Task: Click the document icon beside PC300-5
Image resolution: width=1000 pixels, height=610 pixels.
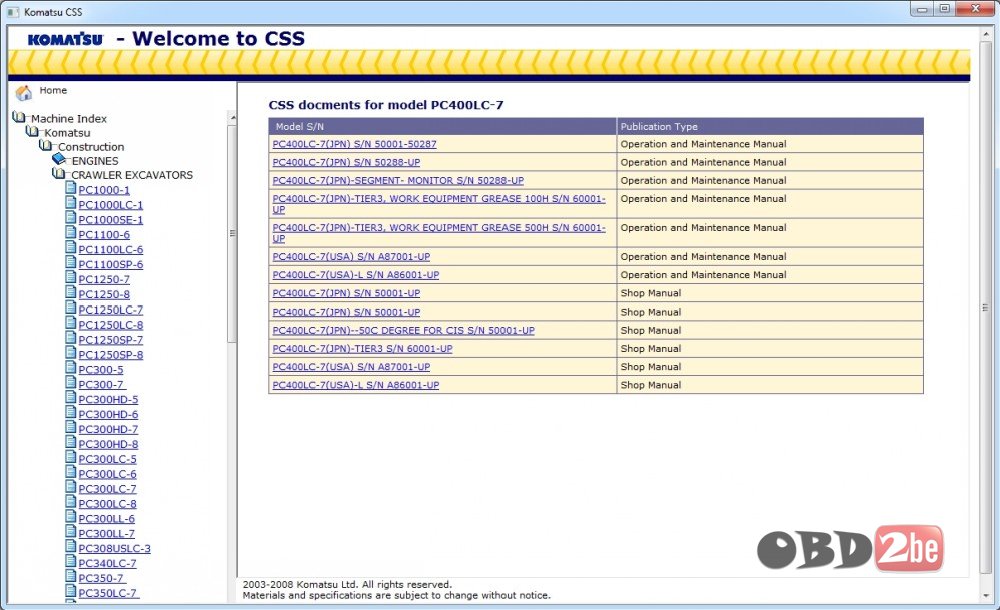Action: (x=71, y=368)
